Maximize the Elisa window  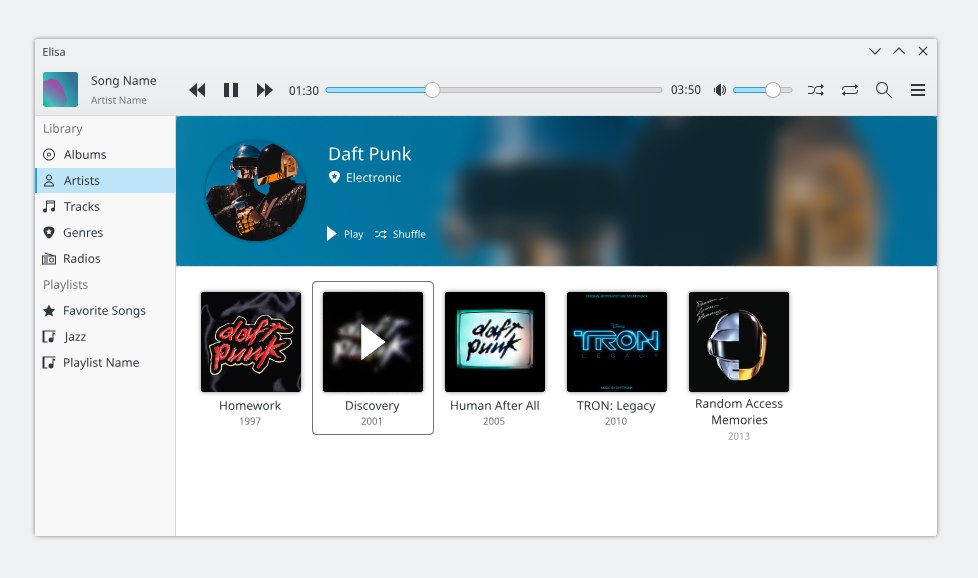point(899,51)
